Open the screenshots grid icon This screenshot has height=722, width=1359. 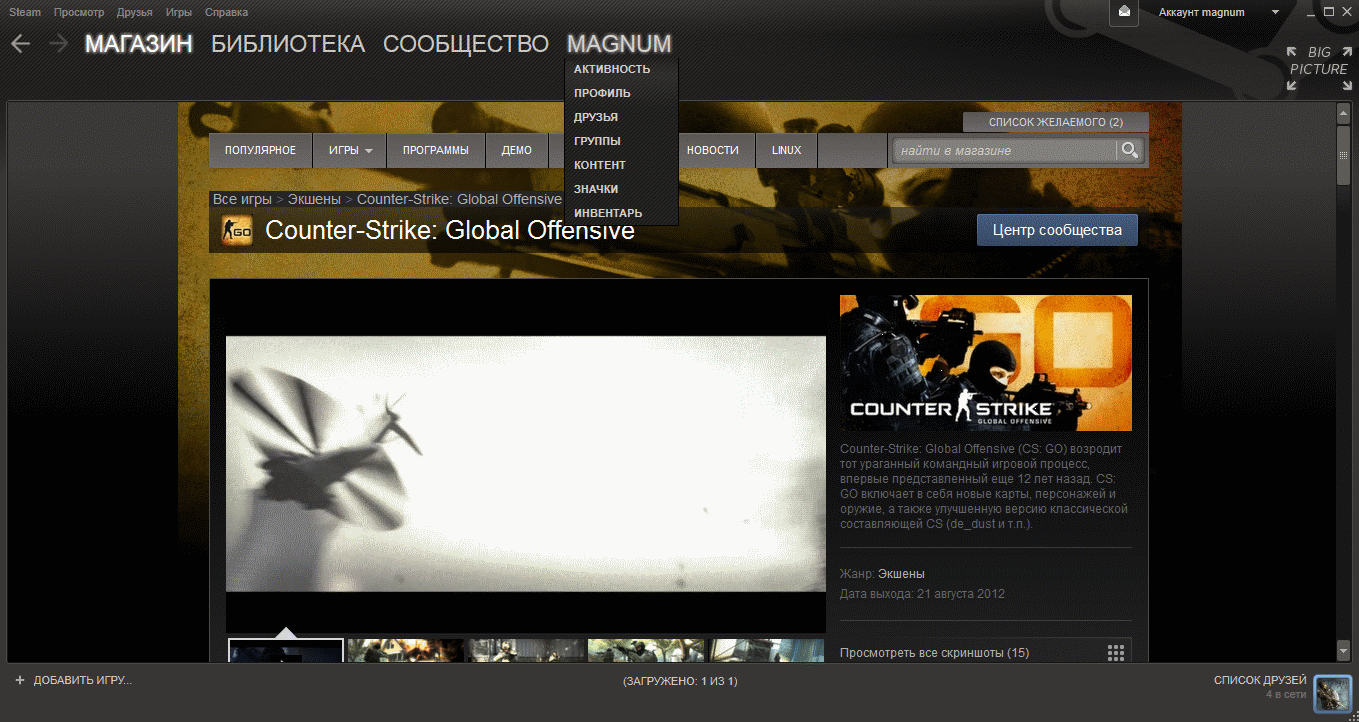tap(1116, 653)
